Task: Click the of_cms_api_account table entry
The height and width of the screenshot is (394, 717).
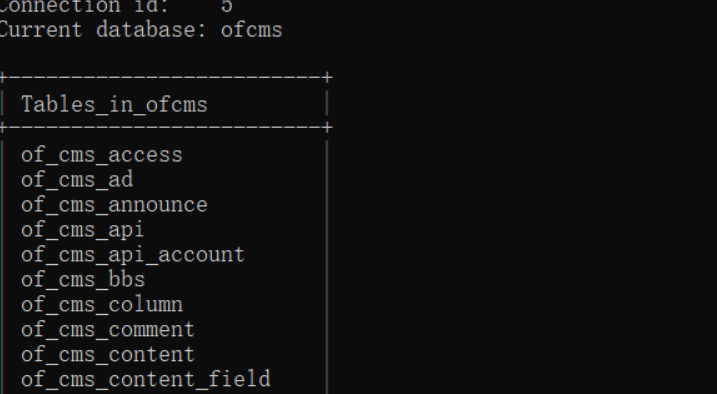Action: 133,255
